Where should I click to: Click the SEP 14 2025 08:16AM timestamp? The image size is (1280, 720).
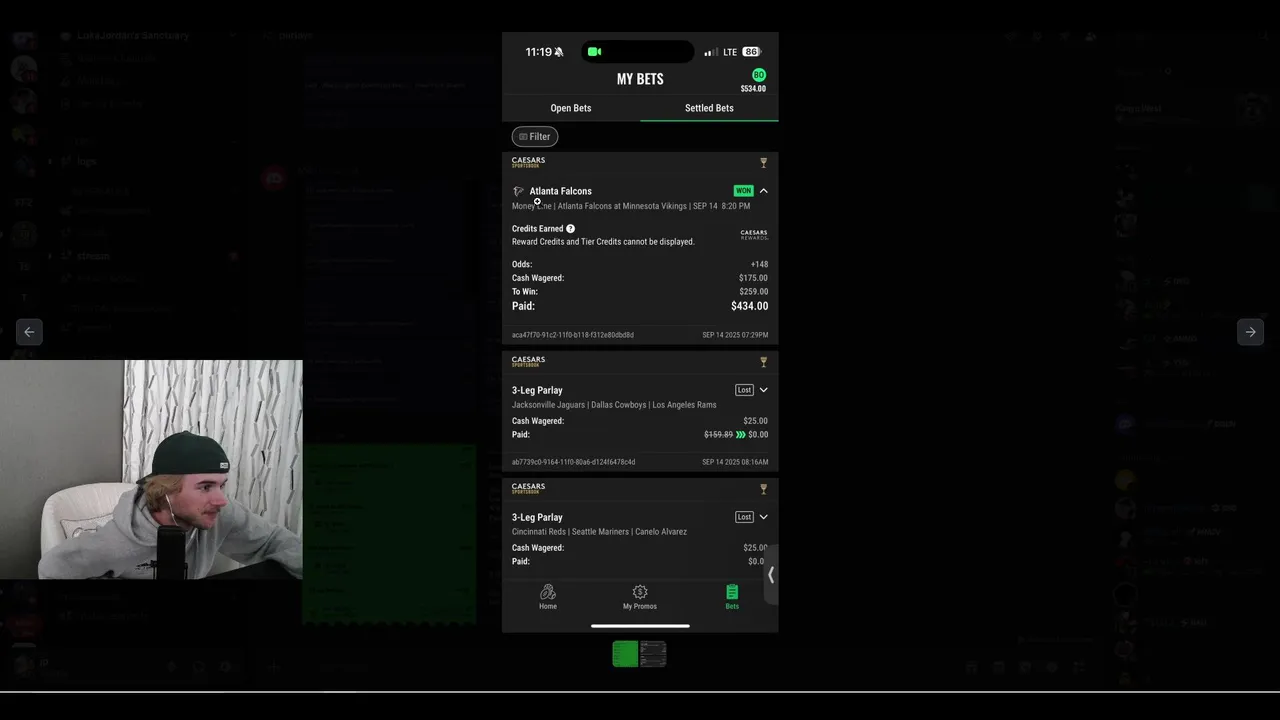tap(735, 462)
